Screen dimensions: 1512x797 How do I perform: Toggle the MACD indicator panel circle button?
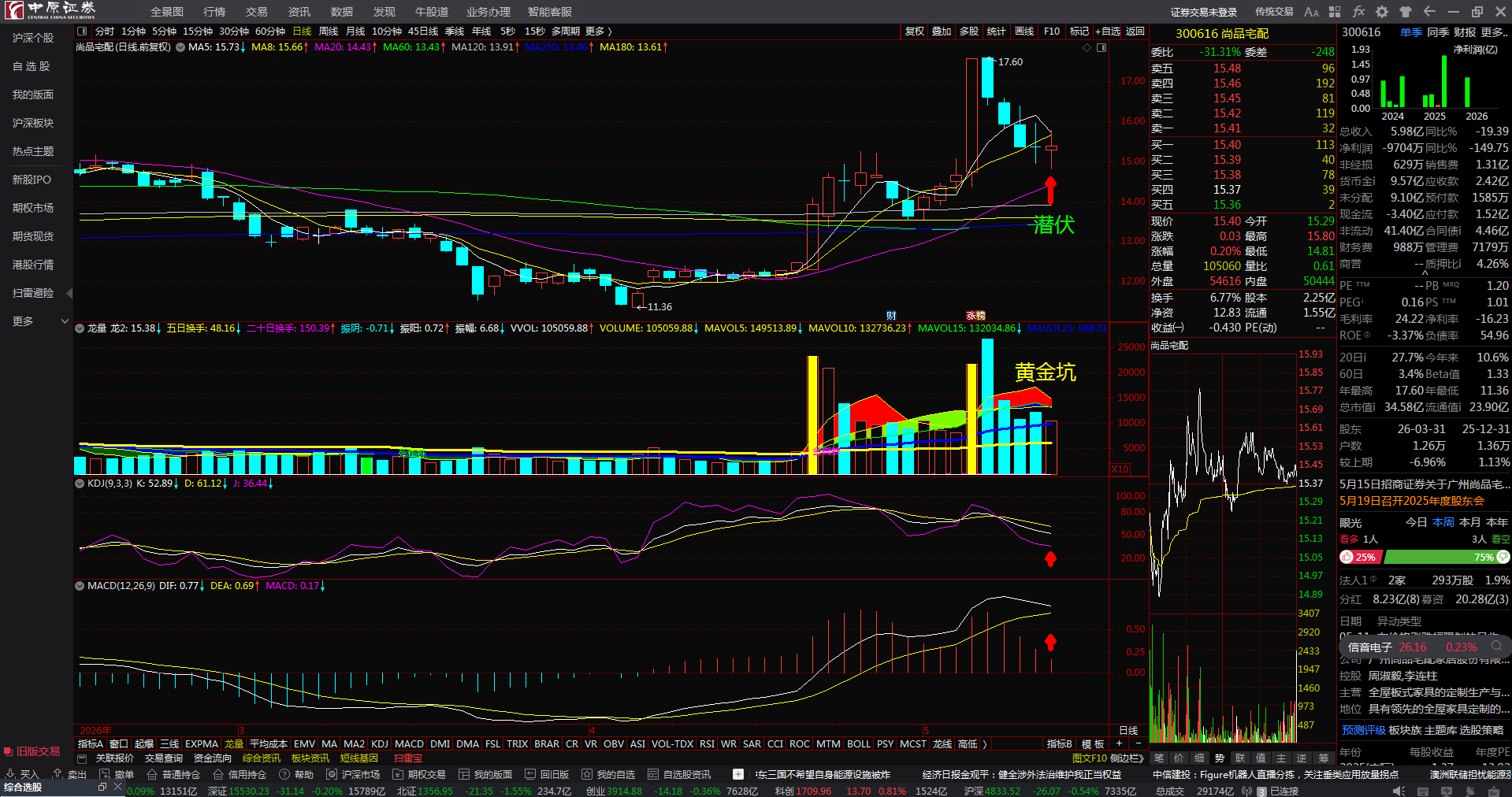(x=80, y=586)
